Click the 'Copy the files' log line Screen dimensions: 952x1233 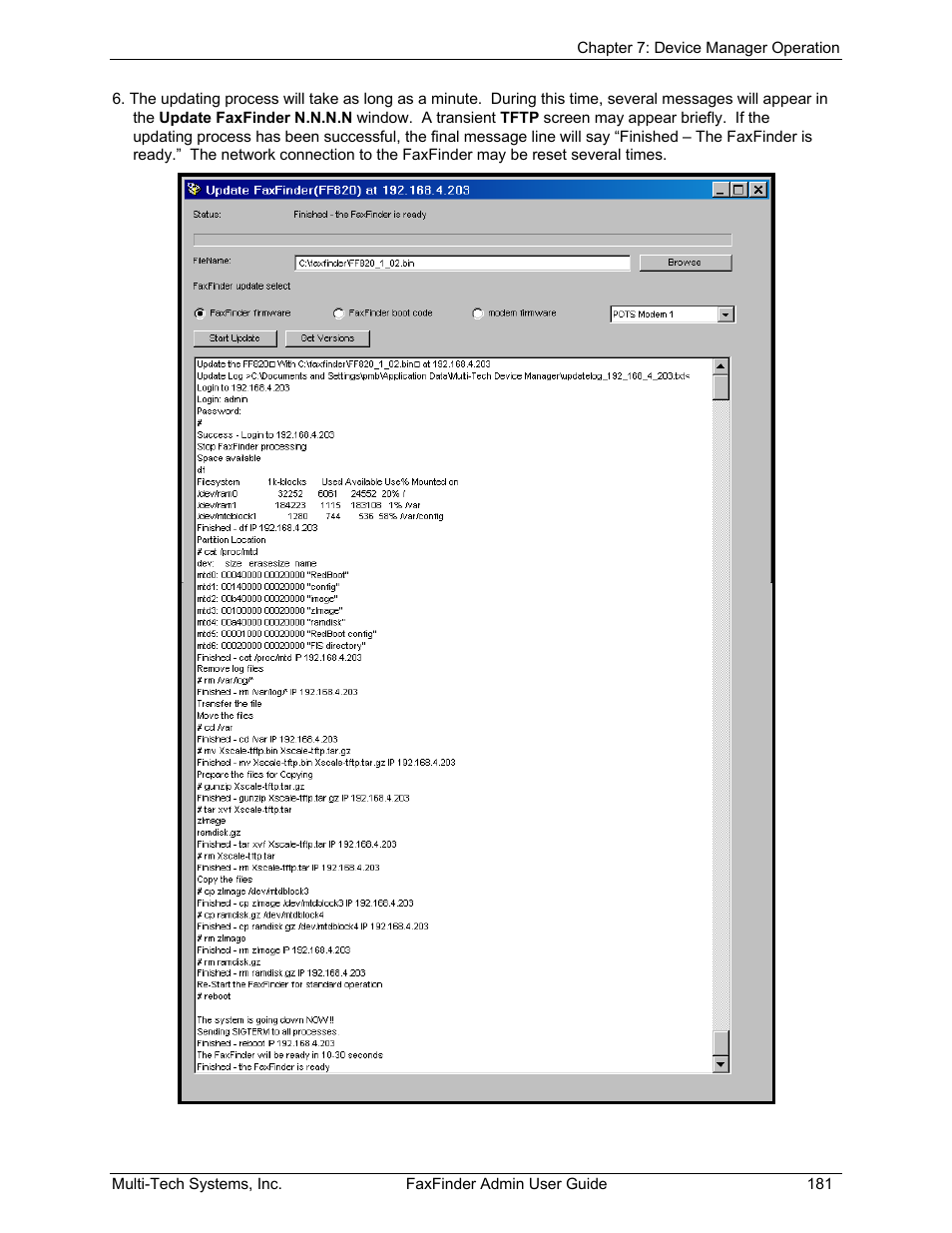click(225, 880)
